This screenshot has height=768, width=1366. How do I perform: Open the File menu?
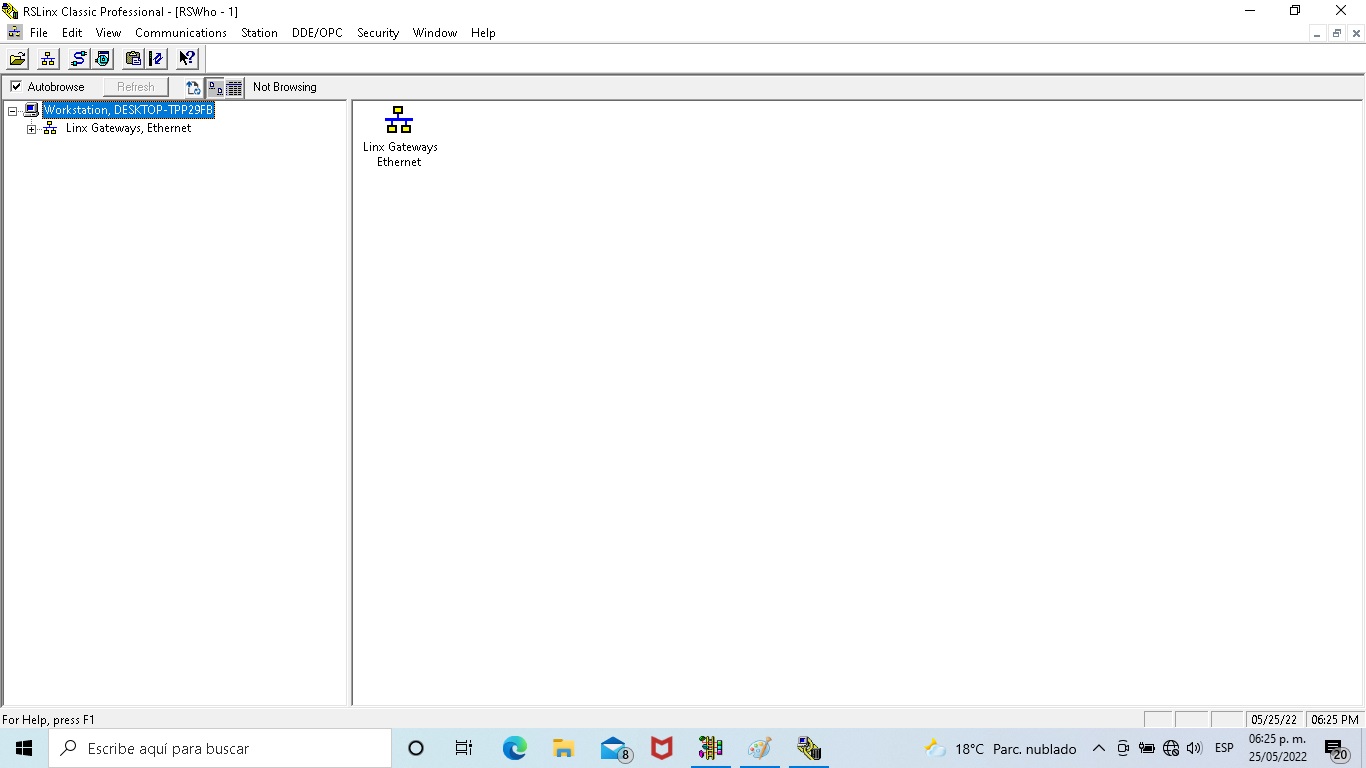point(39,33)
